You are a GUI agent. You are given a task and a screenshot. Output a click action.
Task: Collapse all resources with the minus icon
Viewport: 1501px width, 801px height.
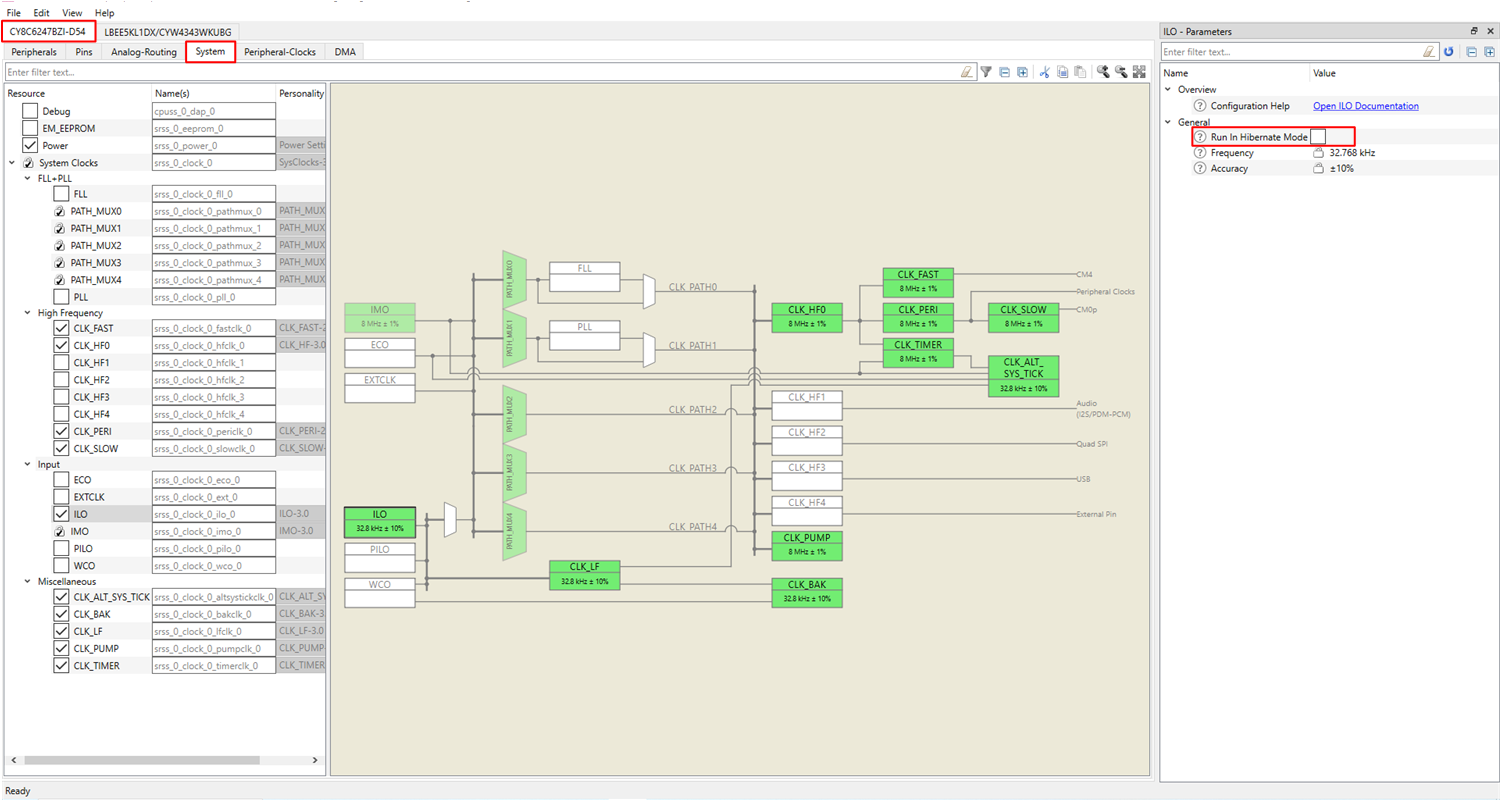pos(1005,72)
